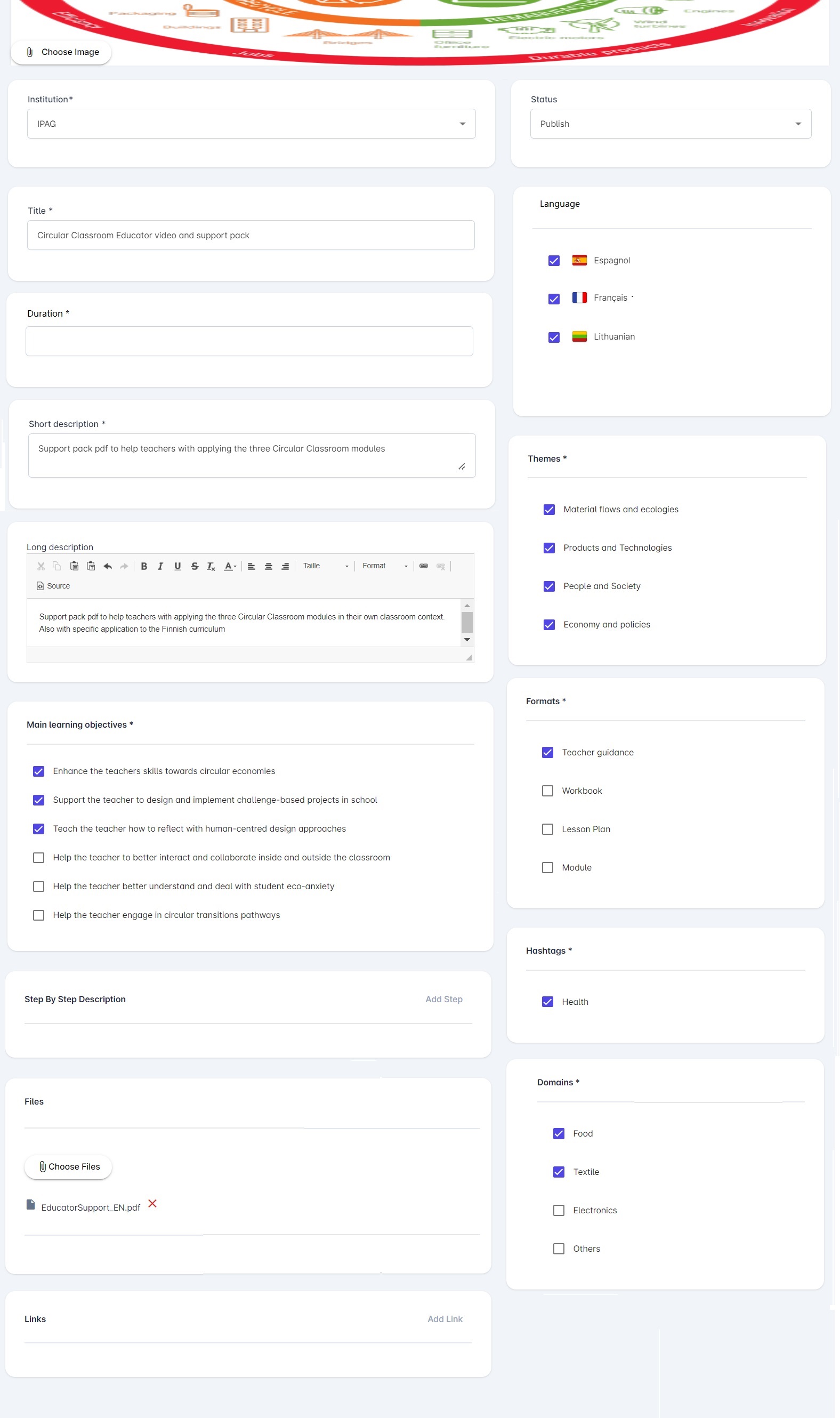Apply italic formatting in the editor toolbar

click(161, 566)
